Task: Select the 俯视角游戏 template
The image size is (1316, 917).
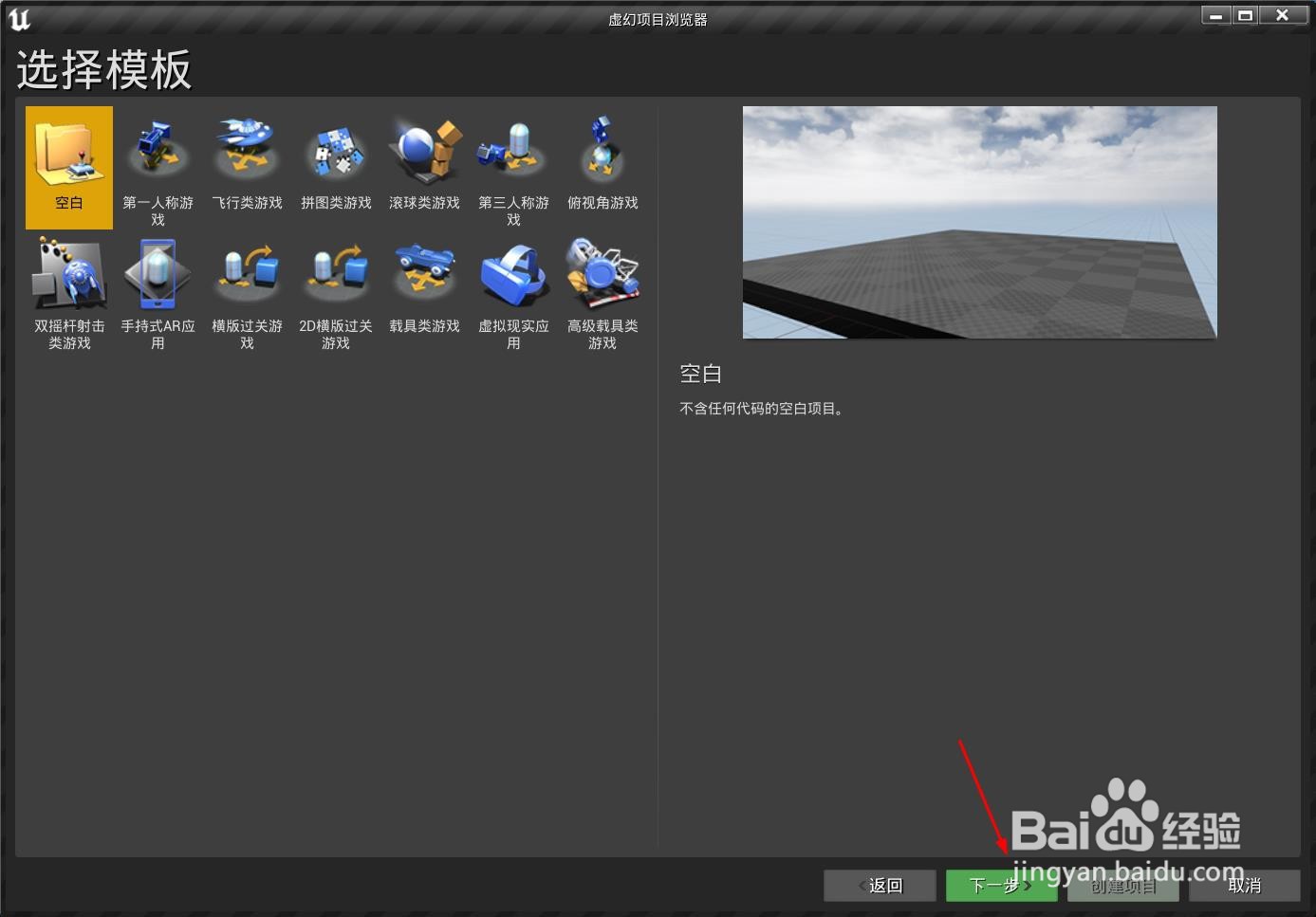Action: click(602, 167)
